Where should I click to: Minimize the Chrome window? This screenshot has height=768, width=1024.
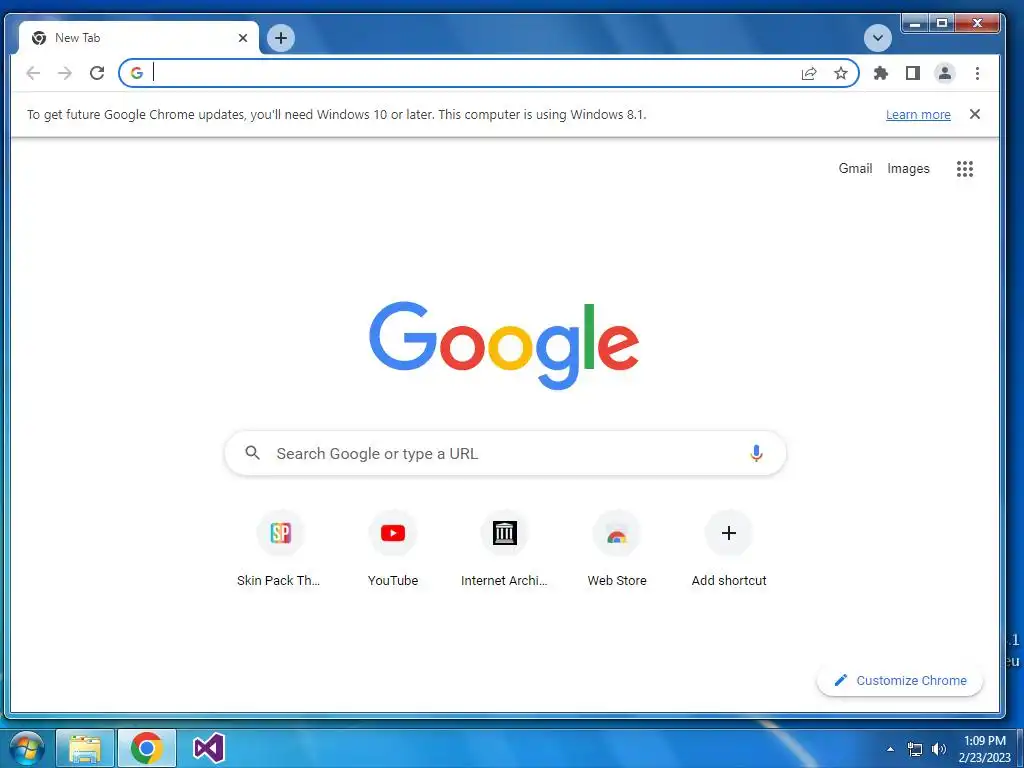(x=915, y=24)
